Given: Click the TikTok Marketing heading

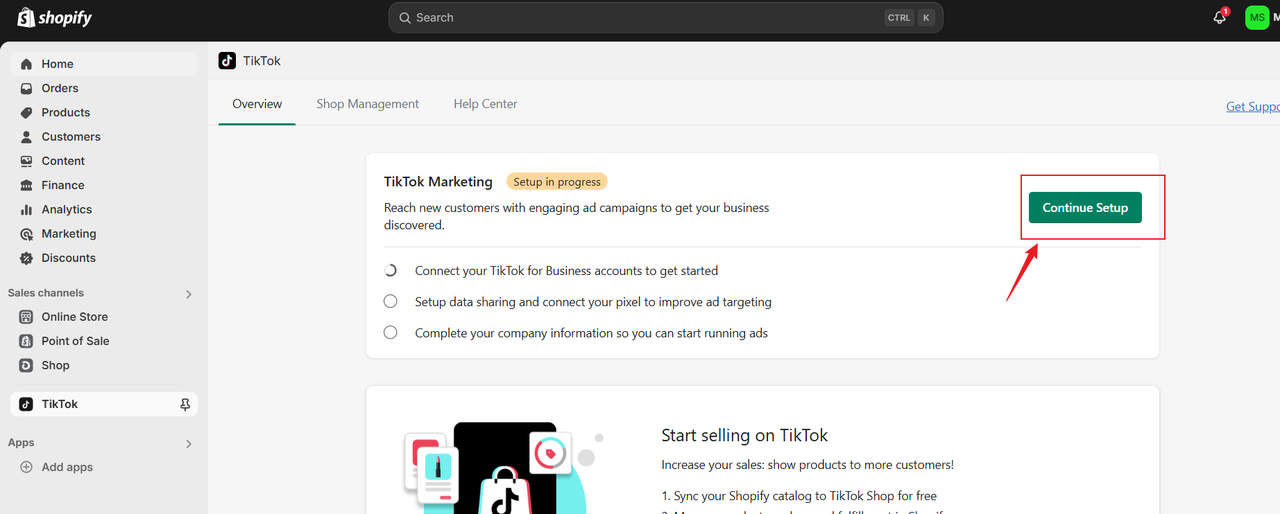Looking at the screenshot, I should pyautogui.click(x=438, y=182).
